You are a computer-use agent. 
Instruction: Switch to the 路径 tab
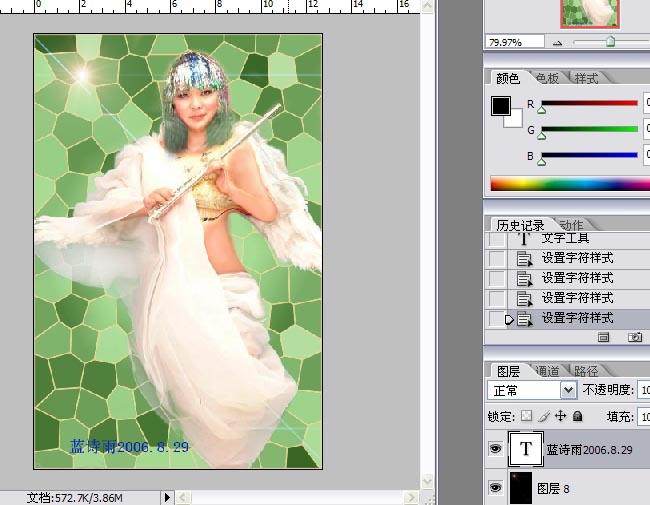click(585, 371)
